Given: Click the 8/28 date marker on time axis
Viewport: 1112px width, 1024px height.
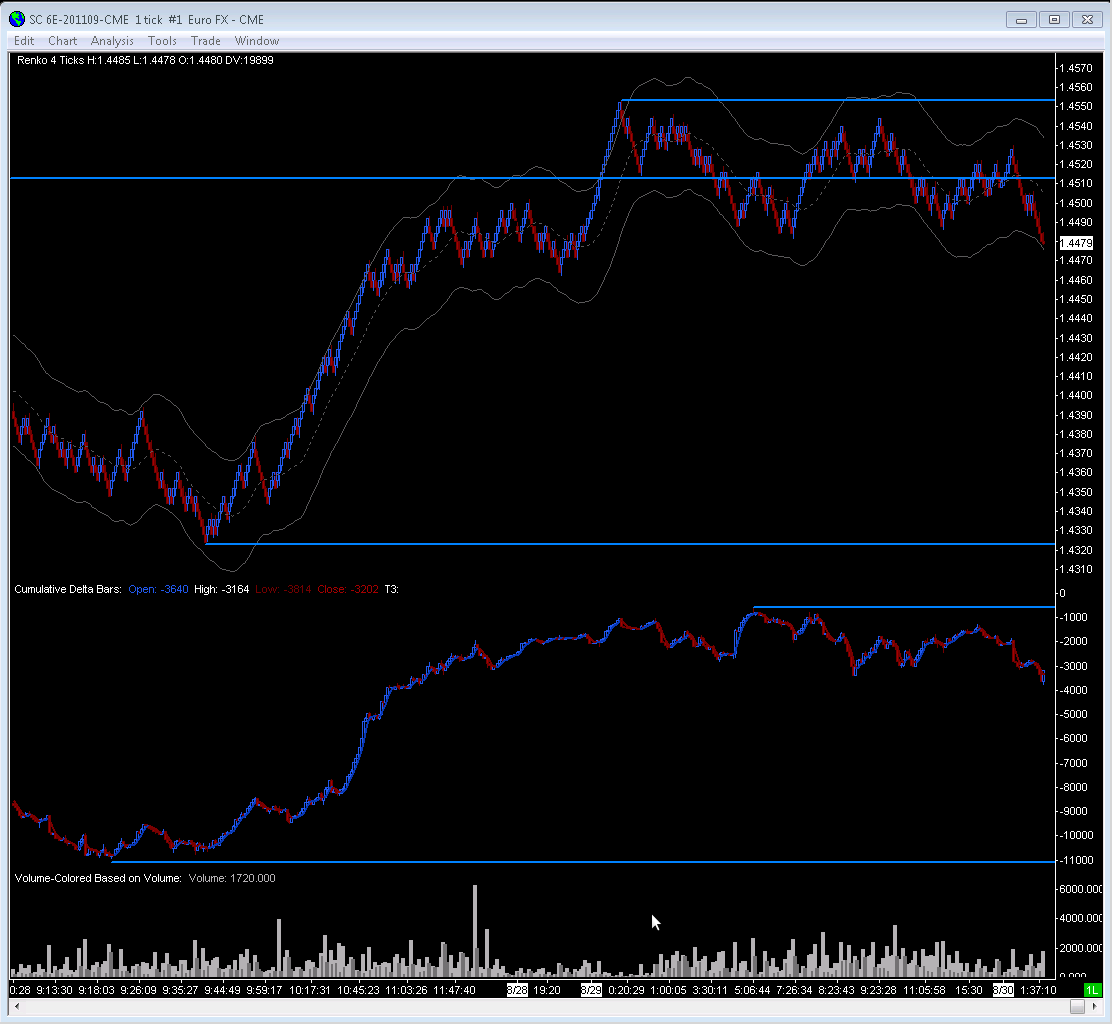Looking at the screenshot, I should pyautogui.click(x=517, y=990).
